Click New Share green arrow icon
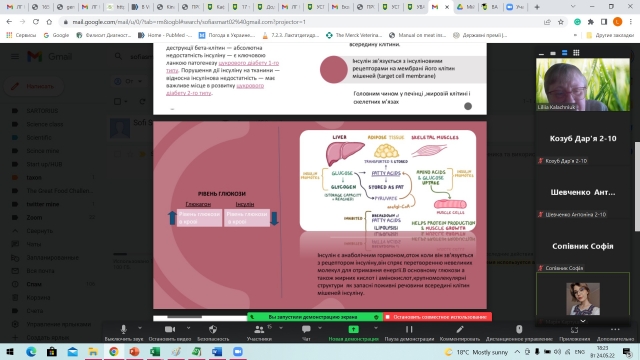This screenshot has width=640, height=360. pos(353,329)
